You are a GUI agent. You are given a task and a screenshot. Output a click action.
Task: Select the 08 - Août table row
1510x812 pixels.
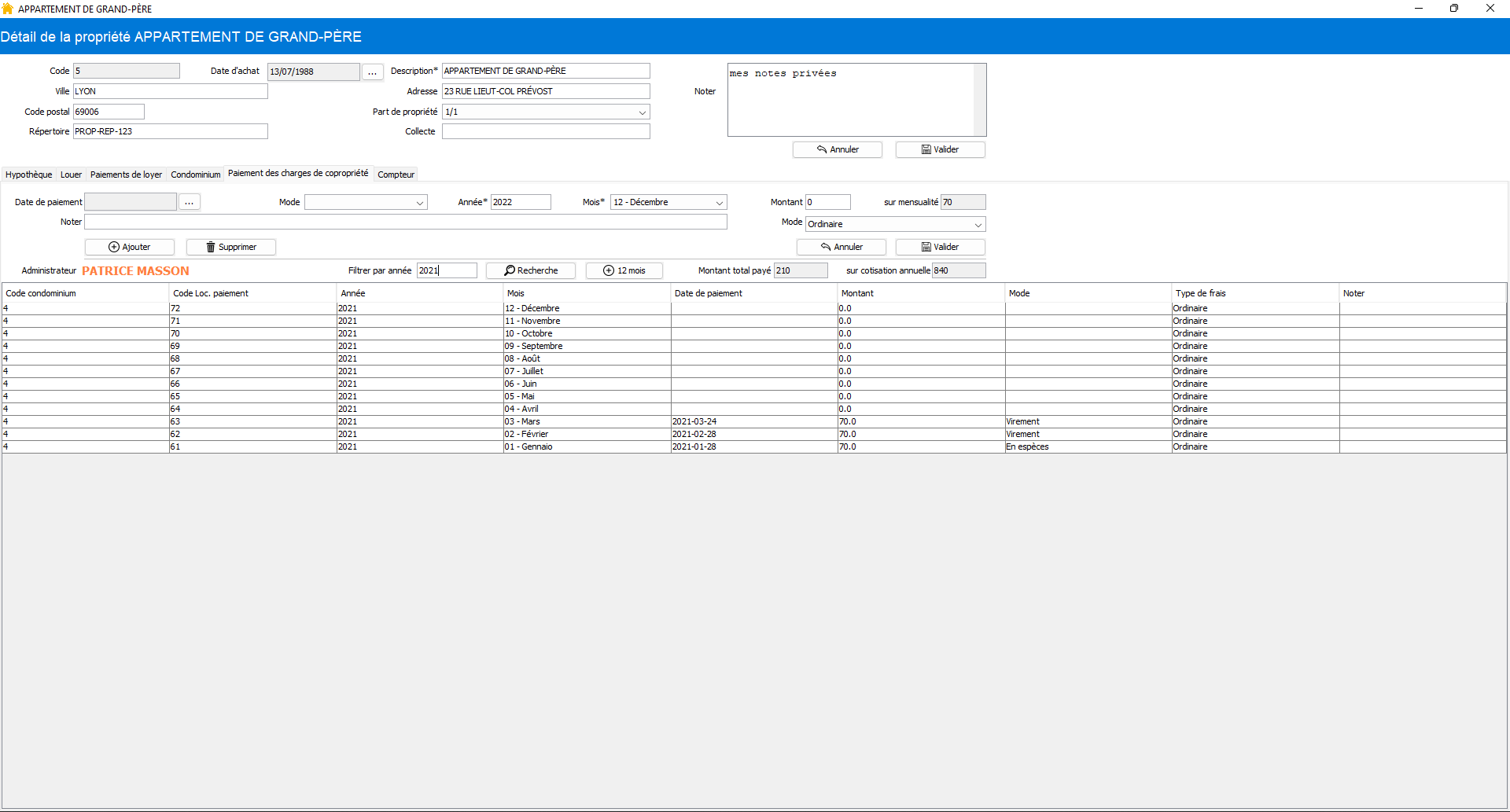[754, 358]
